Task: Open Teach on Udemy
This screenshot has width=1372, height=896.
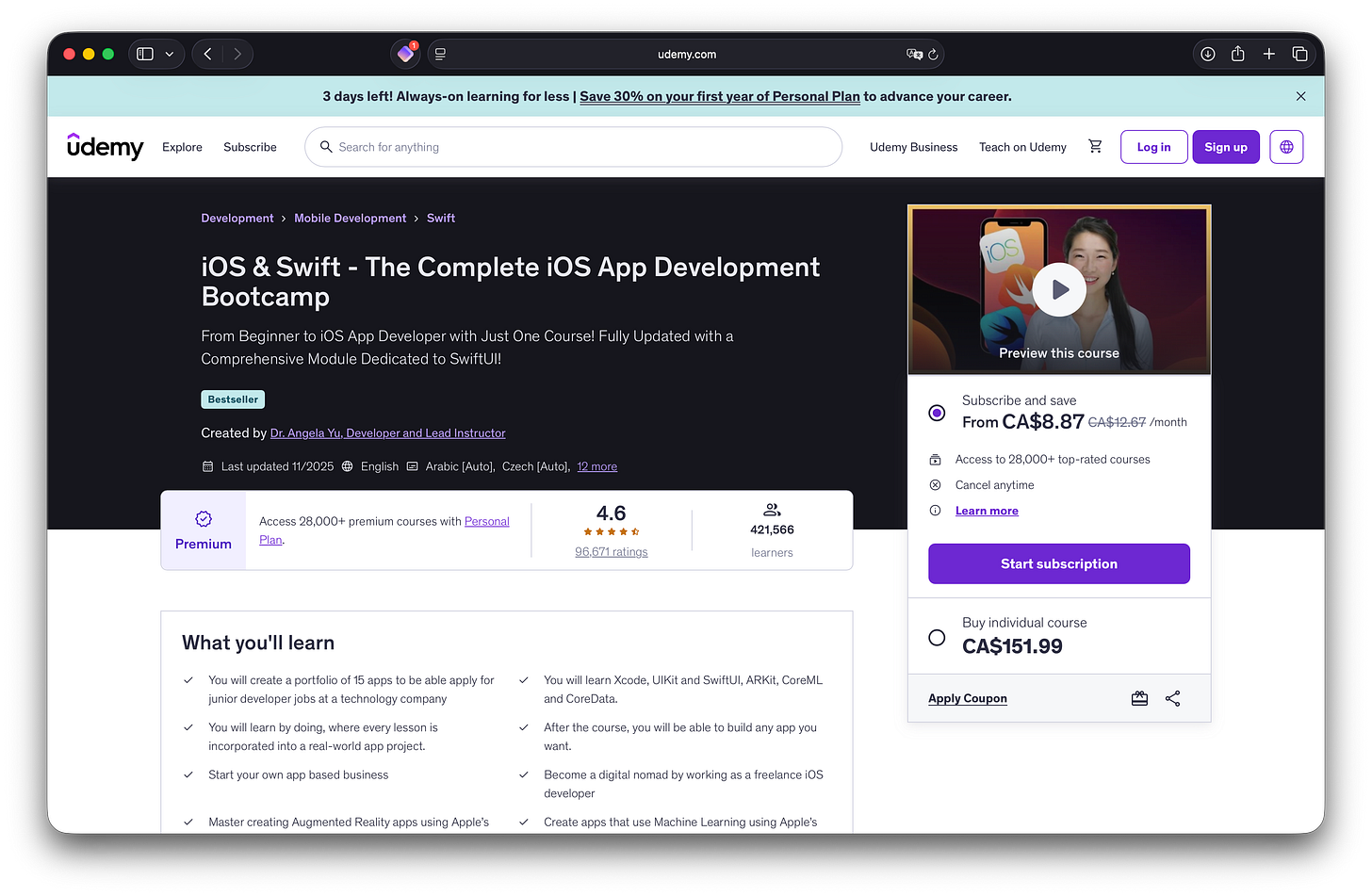Action: pyautogui.click(x=1022, y=147)
